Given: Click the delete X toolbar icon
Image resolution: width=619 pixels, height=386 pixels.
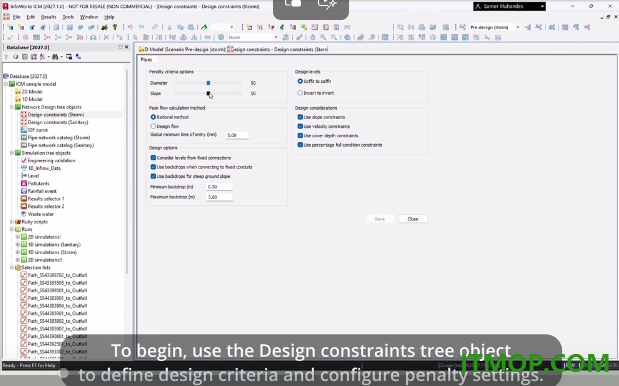Looking at the screenshot, I should tap(106, 37).
